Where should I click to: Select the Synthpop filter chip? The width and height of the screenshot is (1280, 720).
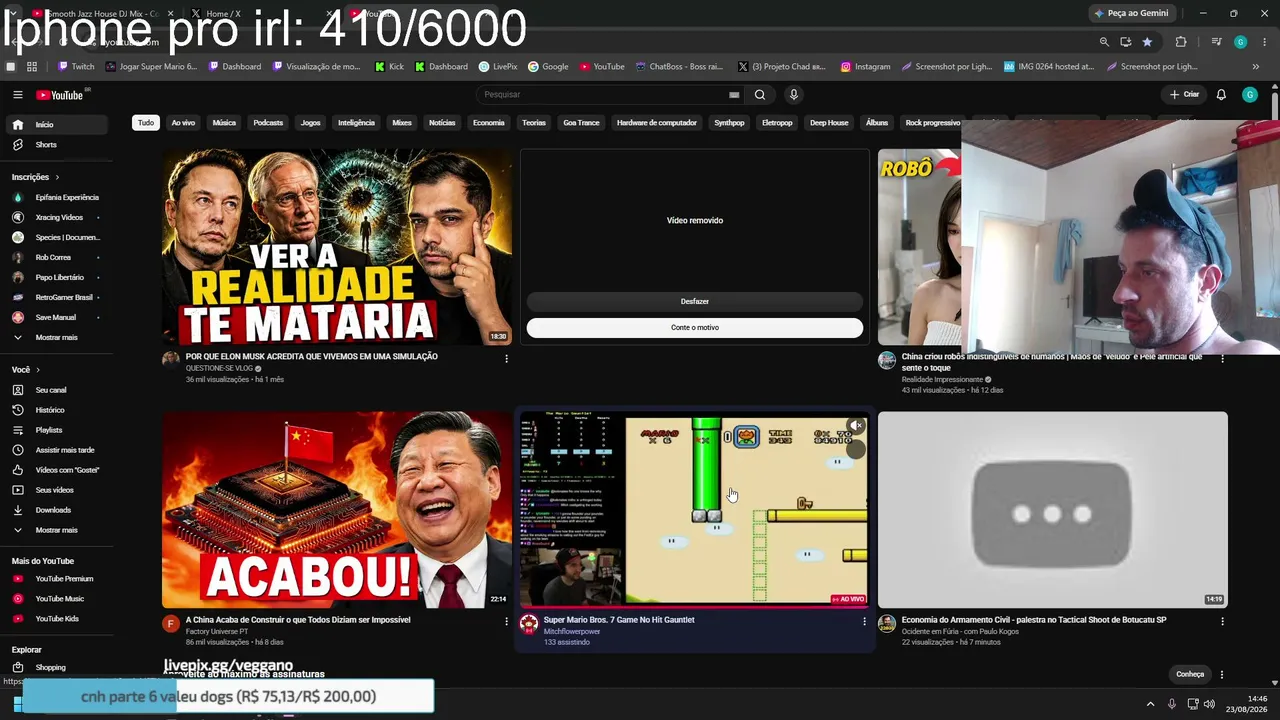point(729,123)
